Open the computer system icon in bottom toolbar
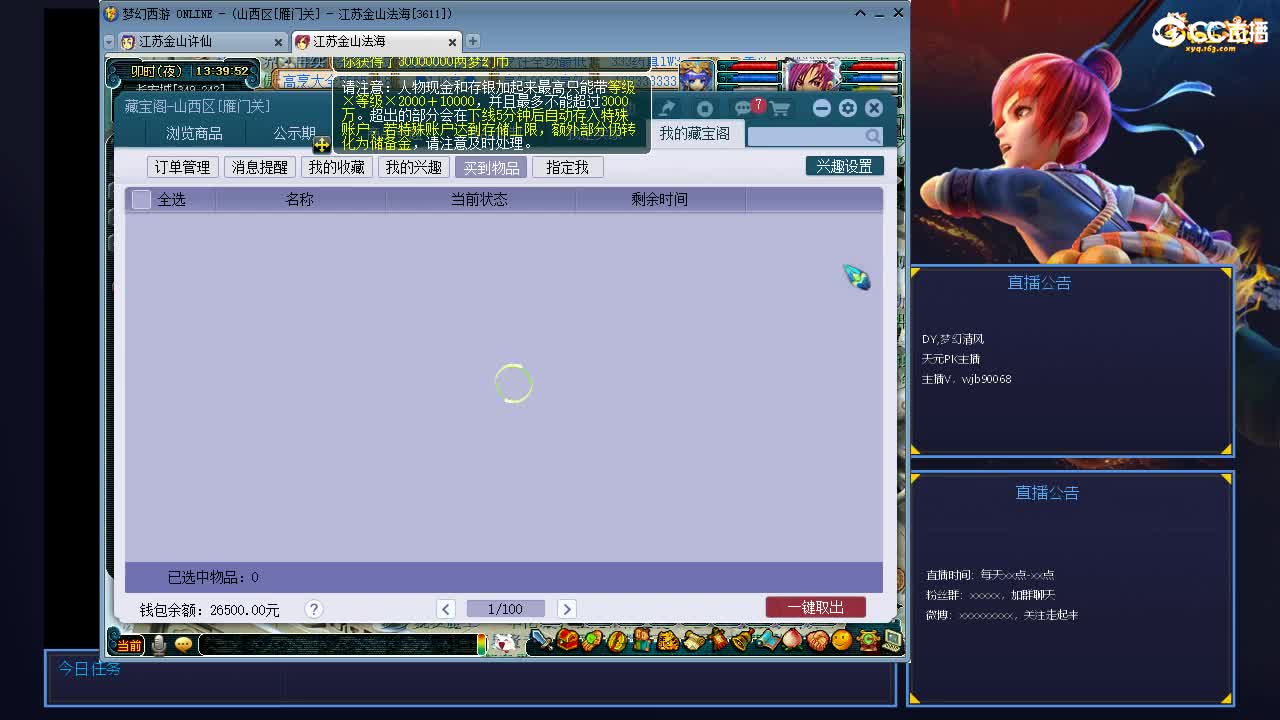Image resolution: width=1280 pixels, height=720 pixels. coord(892,640)
